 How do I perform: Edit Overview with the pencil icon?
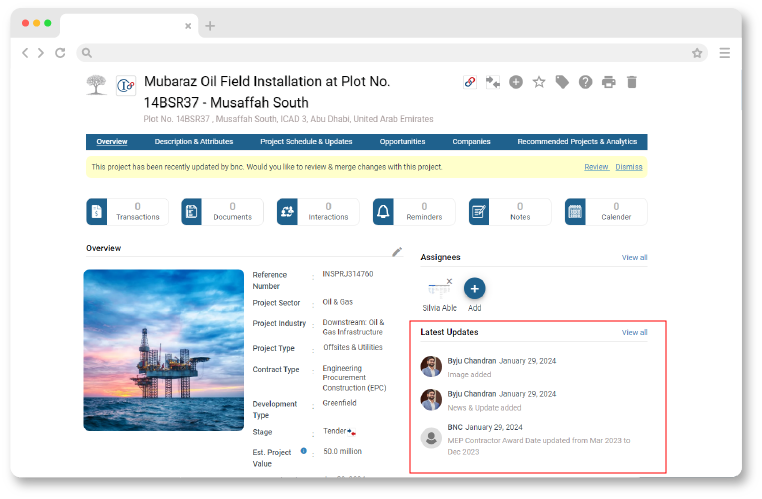tap(397, 252)
